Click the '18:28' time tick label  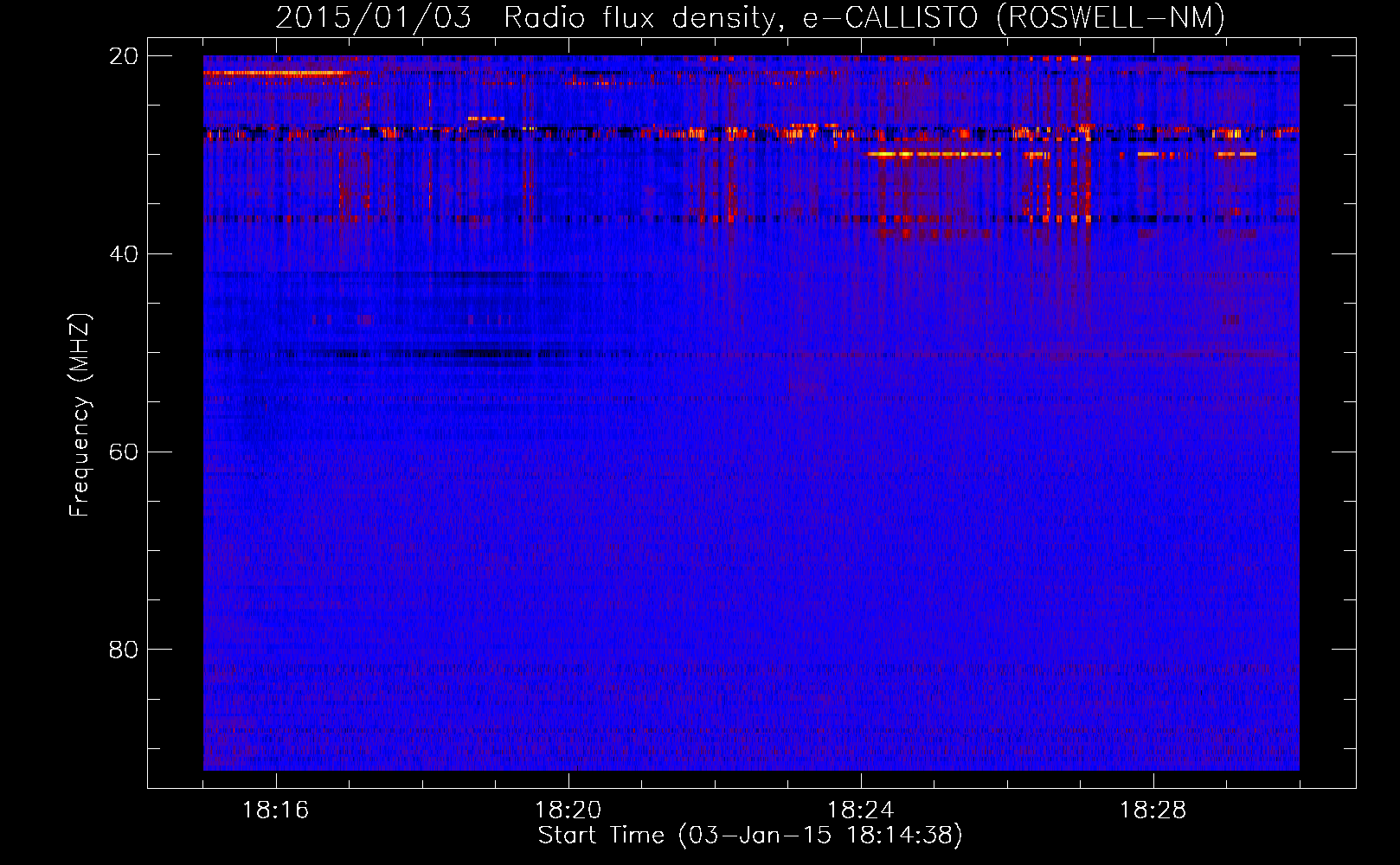click(1153, 811)
